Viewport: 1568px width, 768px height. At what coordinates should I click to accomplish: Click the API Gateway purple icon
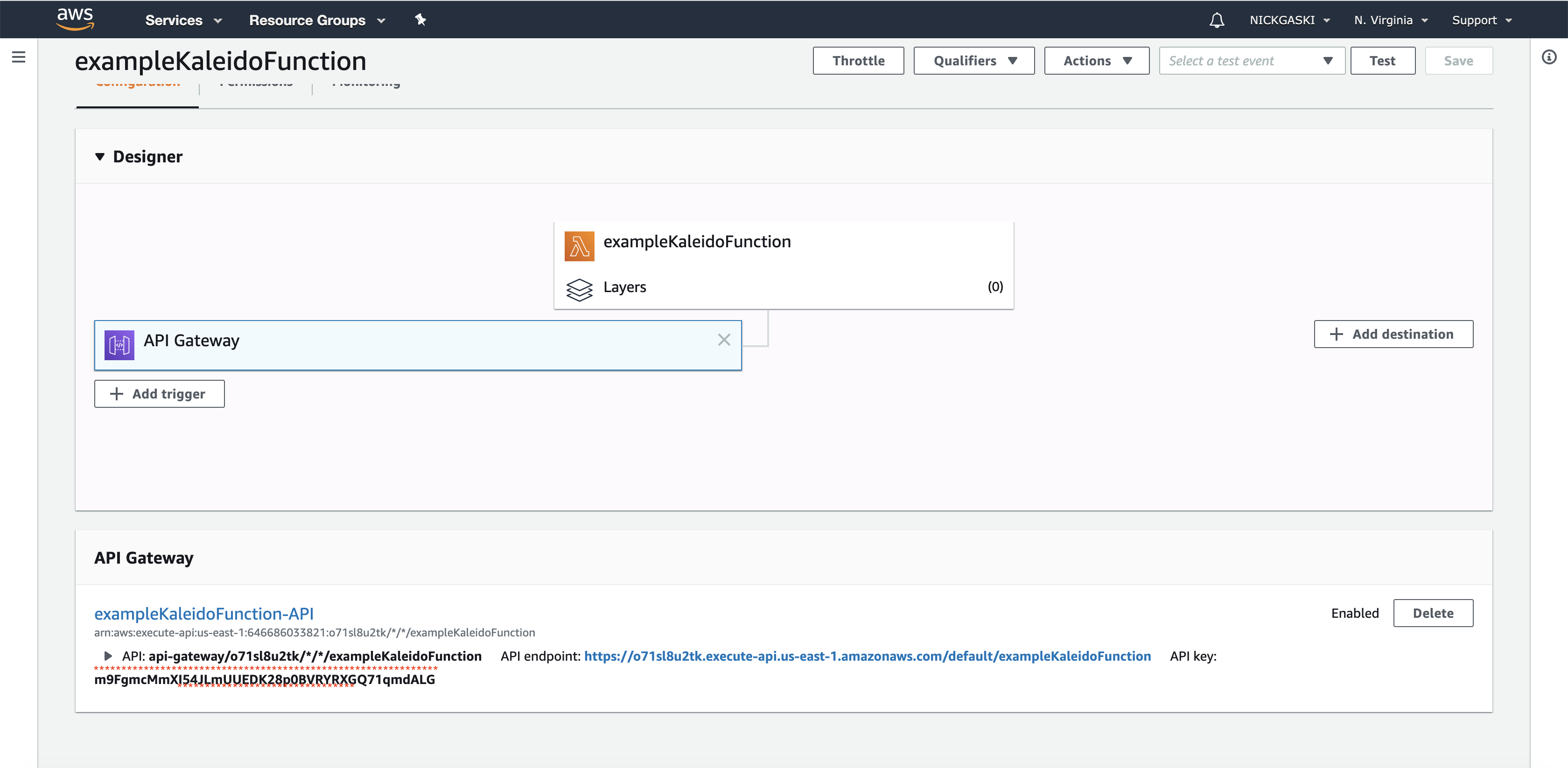tap(119, 345)
